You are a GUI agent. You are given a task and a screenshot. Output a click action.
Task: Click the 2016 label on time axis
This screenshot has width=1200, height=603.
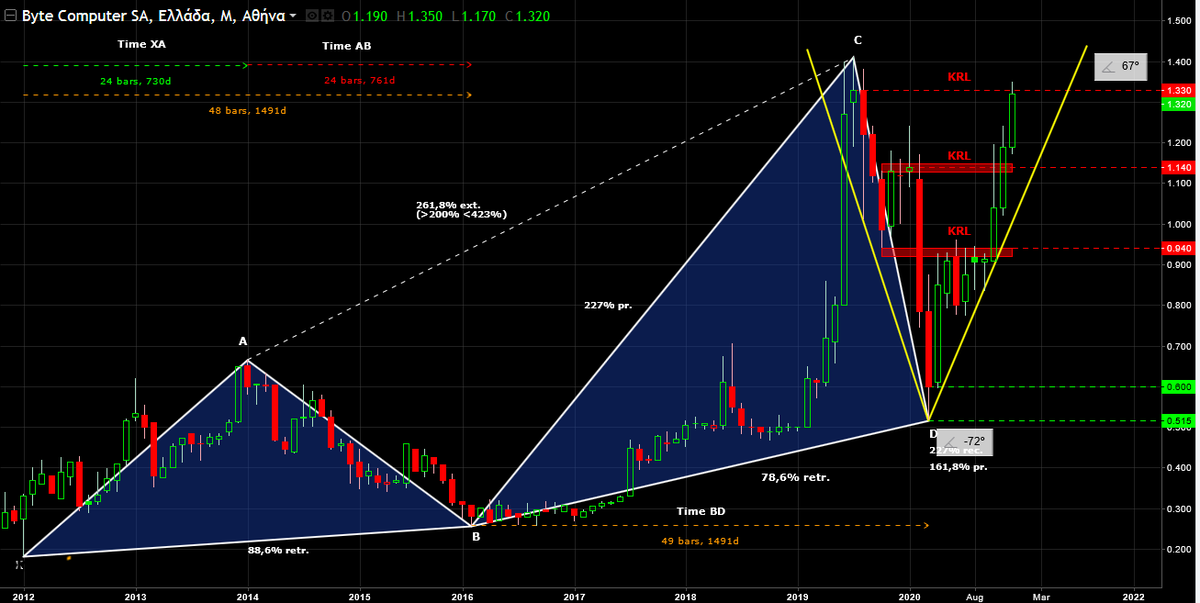tap(464, 595)
